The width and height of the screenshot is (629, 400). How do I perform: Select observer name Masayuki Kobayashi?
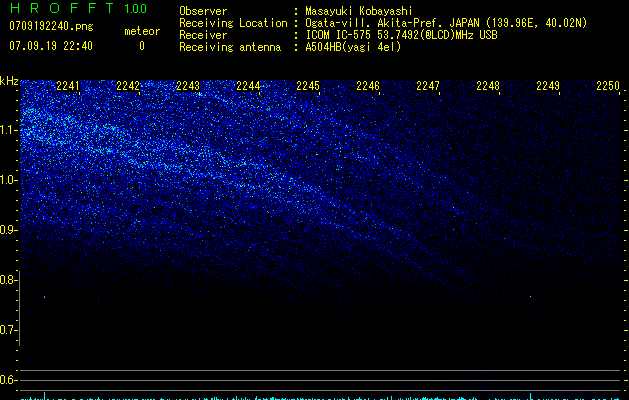tap(359, 11)
